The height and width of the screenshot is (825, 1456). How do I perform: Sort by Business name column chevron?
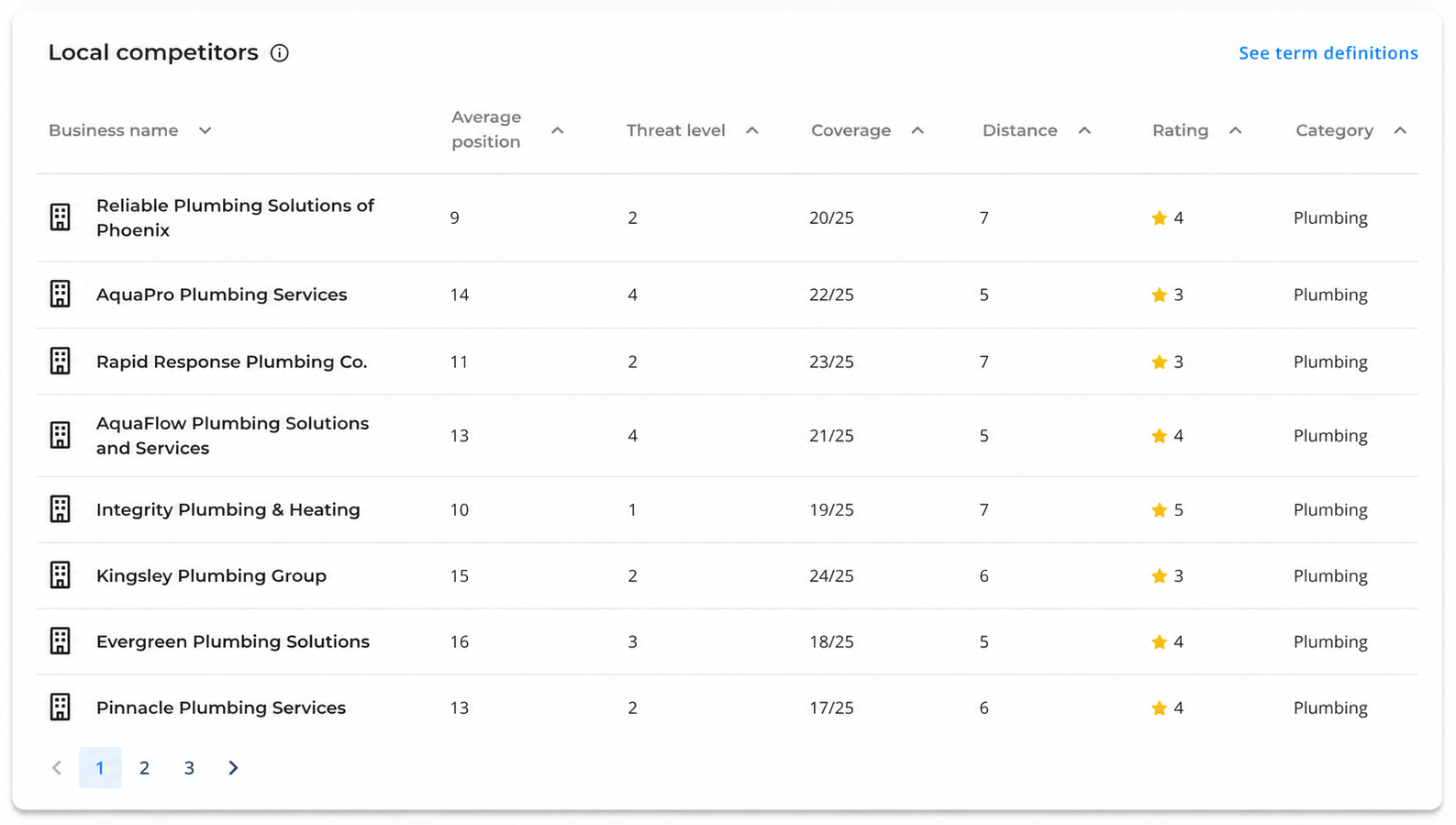[x=205, y=130]
